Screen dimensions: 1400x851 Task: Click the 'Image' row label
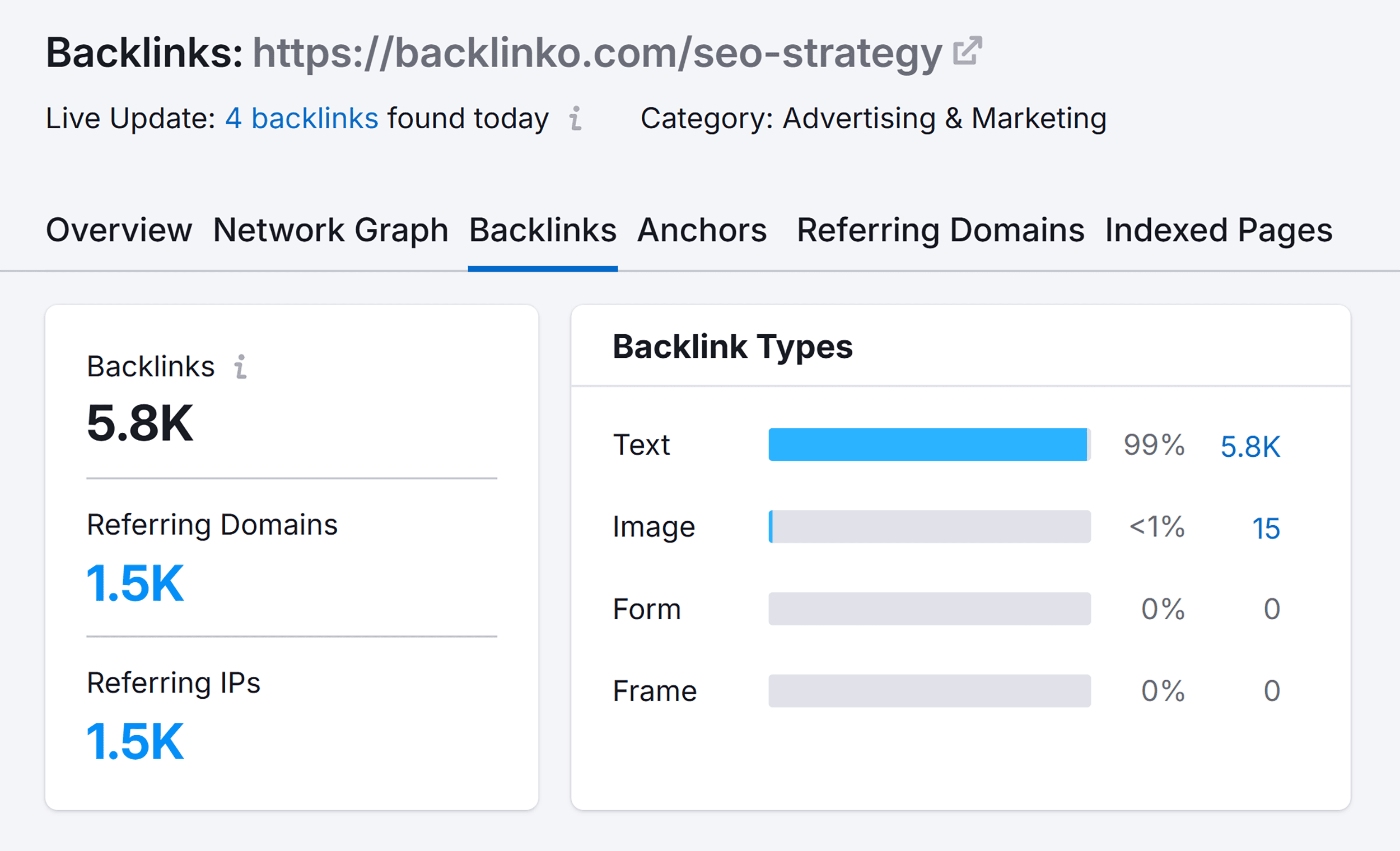click(654, 527)
